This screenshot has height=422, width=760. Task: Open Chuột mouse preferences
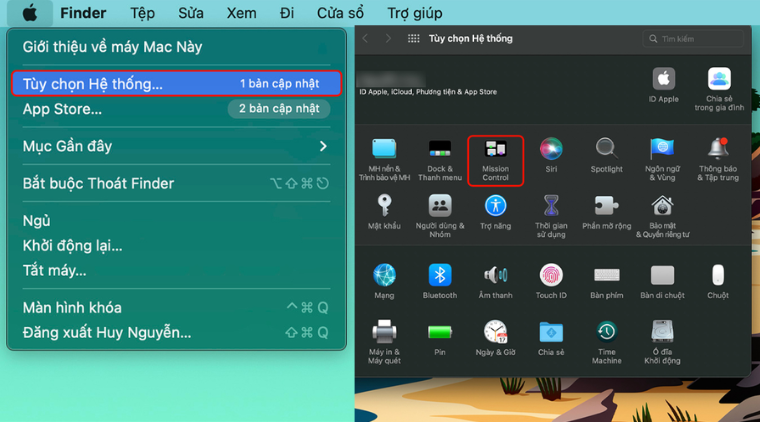pos(718,281)
